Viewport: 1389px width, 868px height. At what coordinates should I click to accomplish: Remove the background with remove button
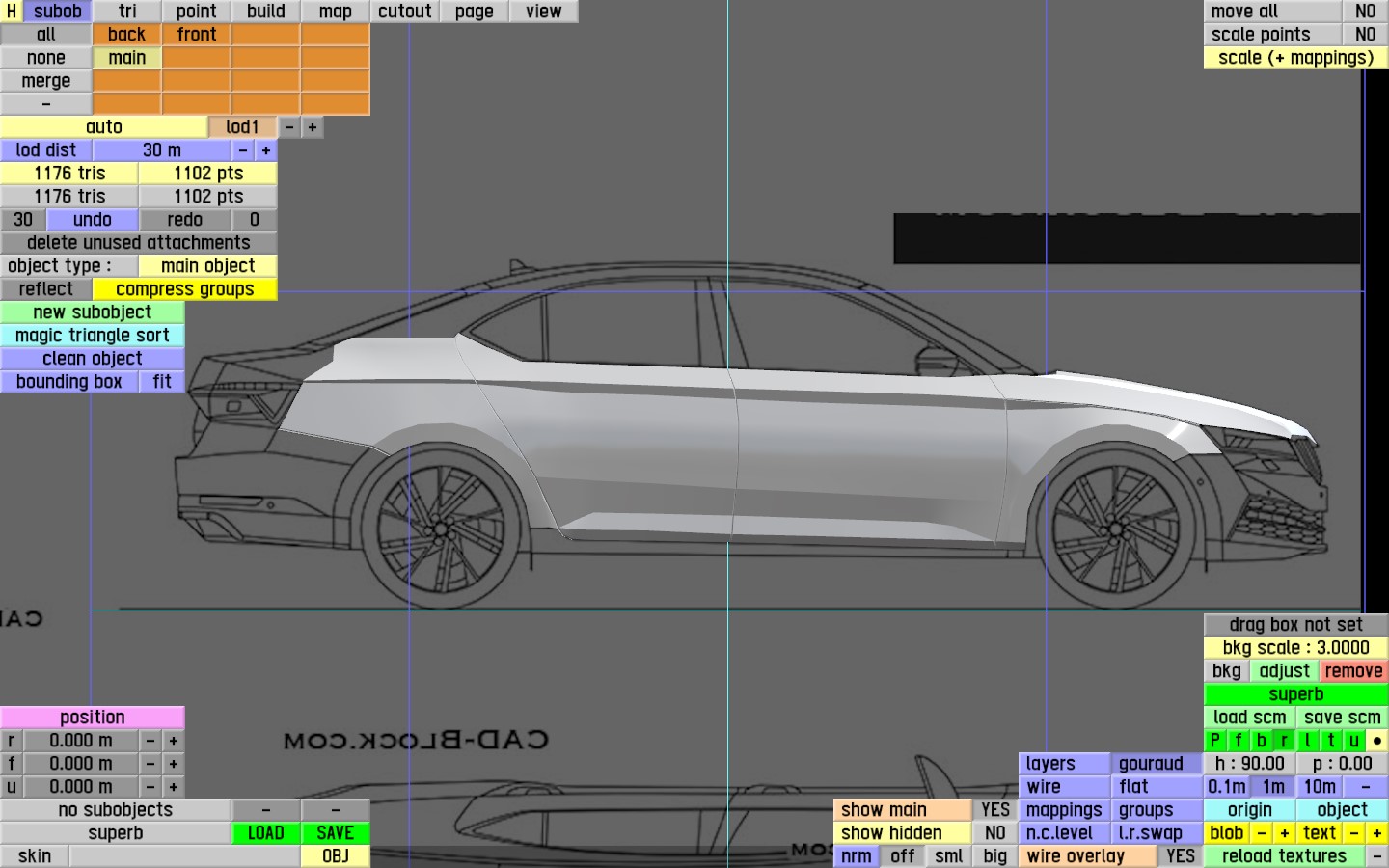[1354, 671]
